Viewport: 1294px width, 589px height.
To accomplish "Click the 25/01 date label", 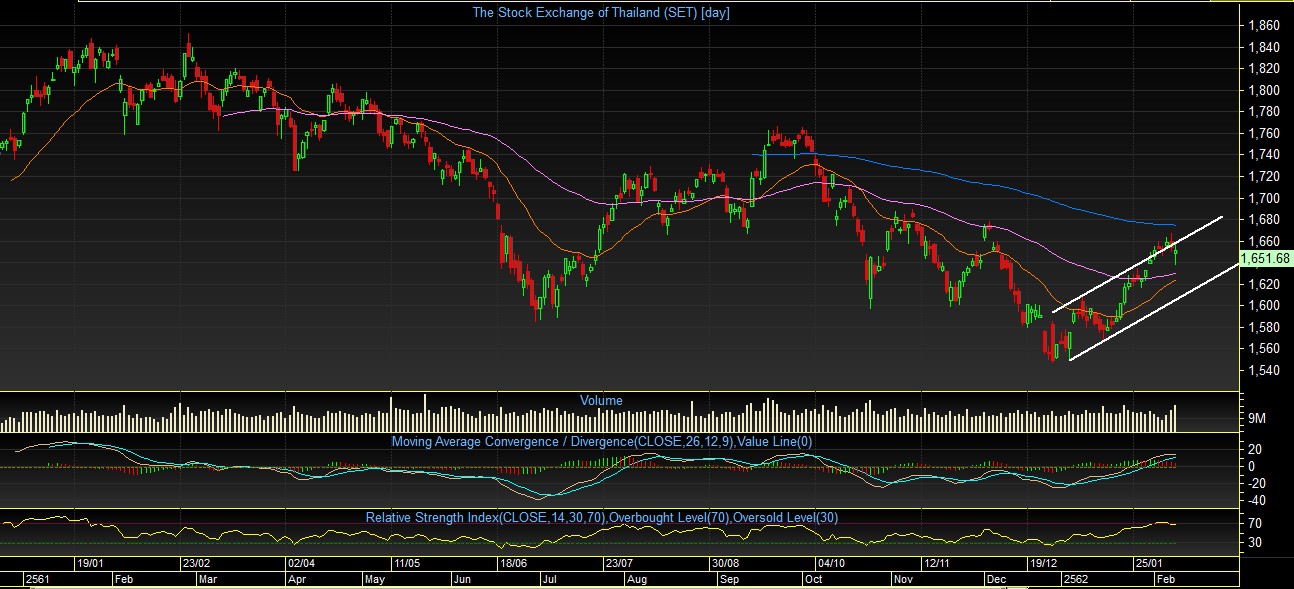I will coord(1147,564).
